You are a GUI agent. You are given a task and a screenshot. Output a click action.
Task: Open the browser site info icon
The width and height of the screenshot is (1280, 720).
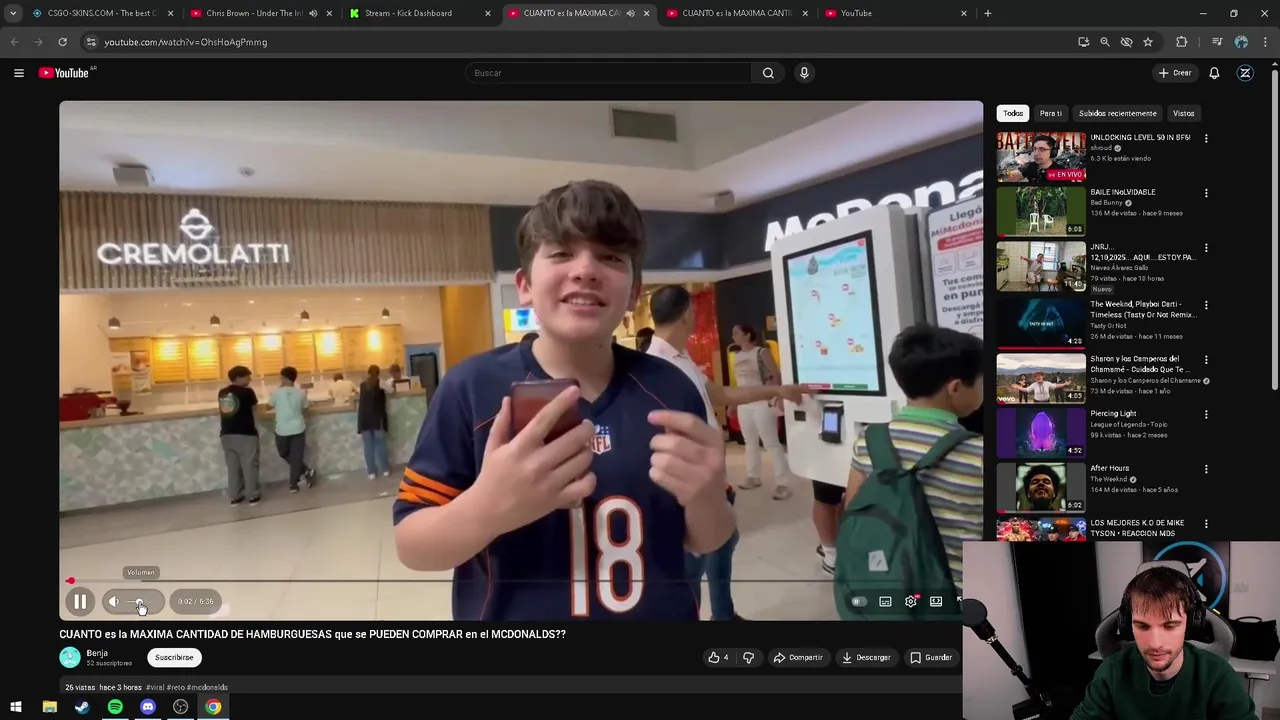(91, 42)
